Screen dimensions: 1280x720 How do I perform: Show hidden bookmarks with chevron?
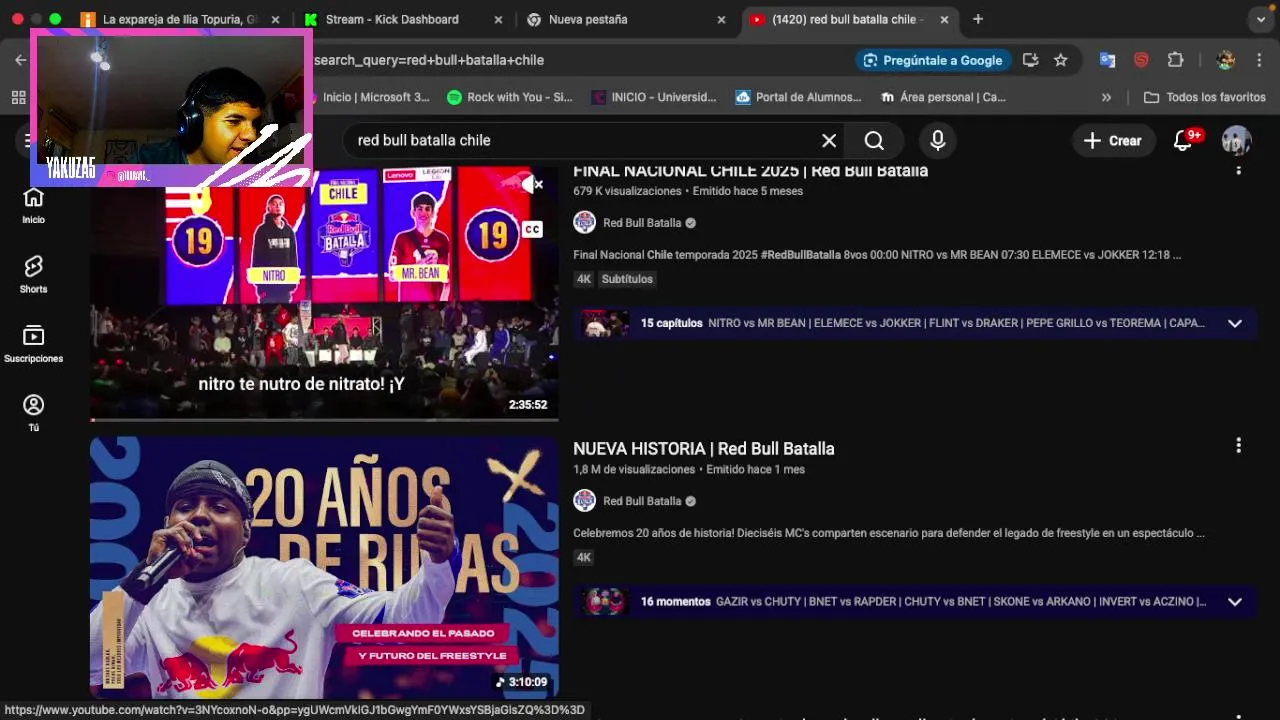pyautogui.click(x=1106, y=97)
